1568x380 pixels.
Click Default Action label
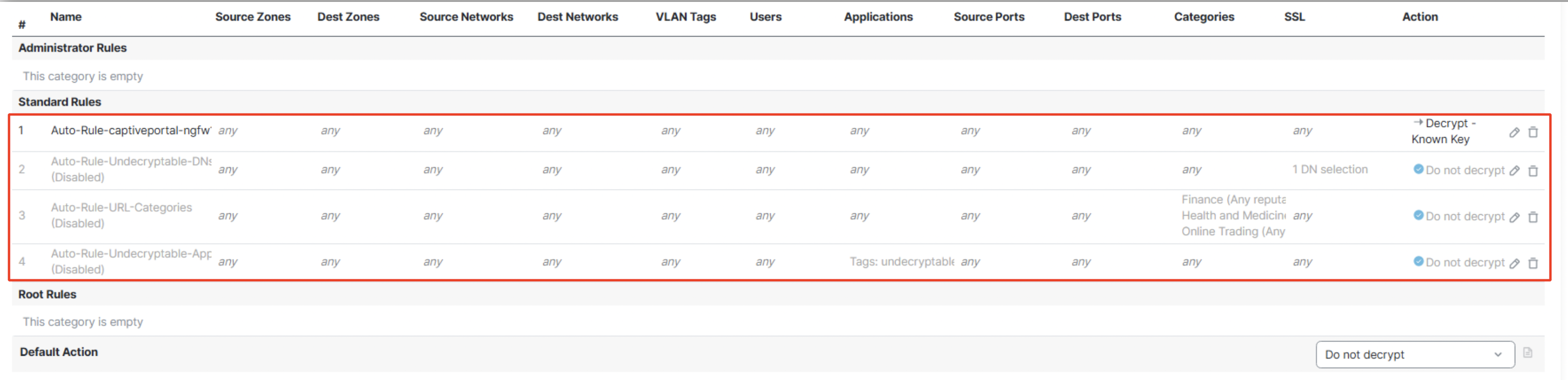coord(58,351)
